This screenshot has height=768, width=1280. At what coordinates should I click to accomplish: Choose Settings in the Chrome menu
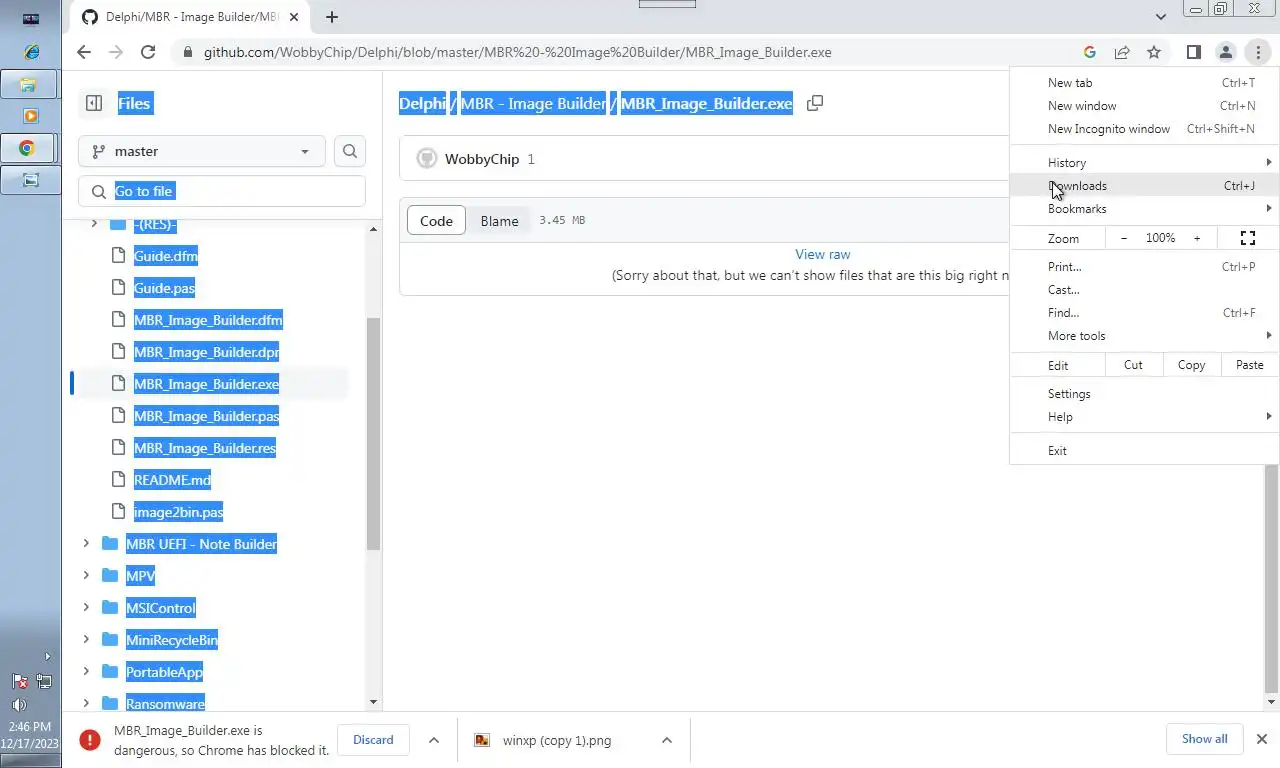1144,394
